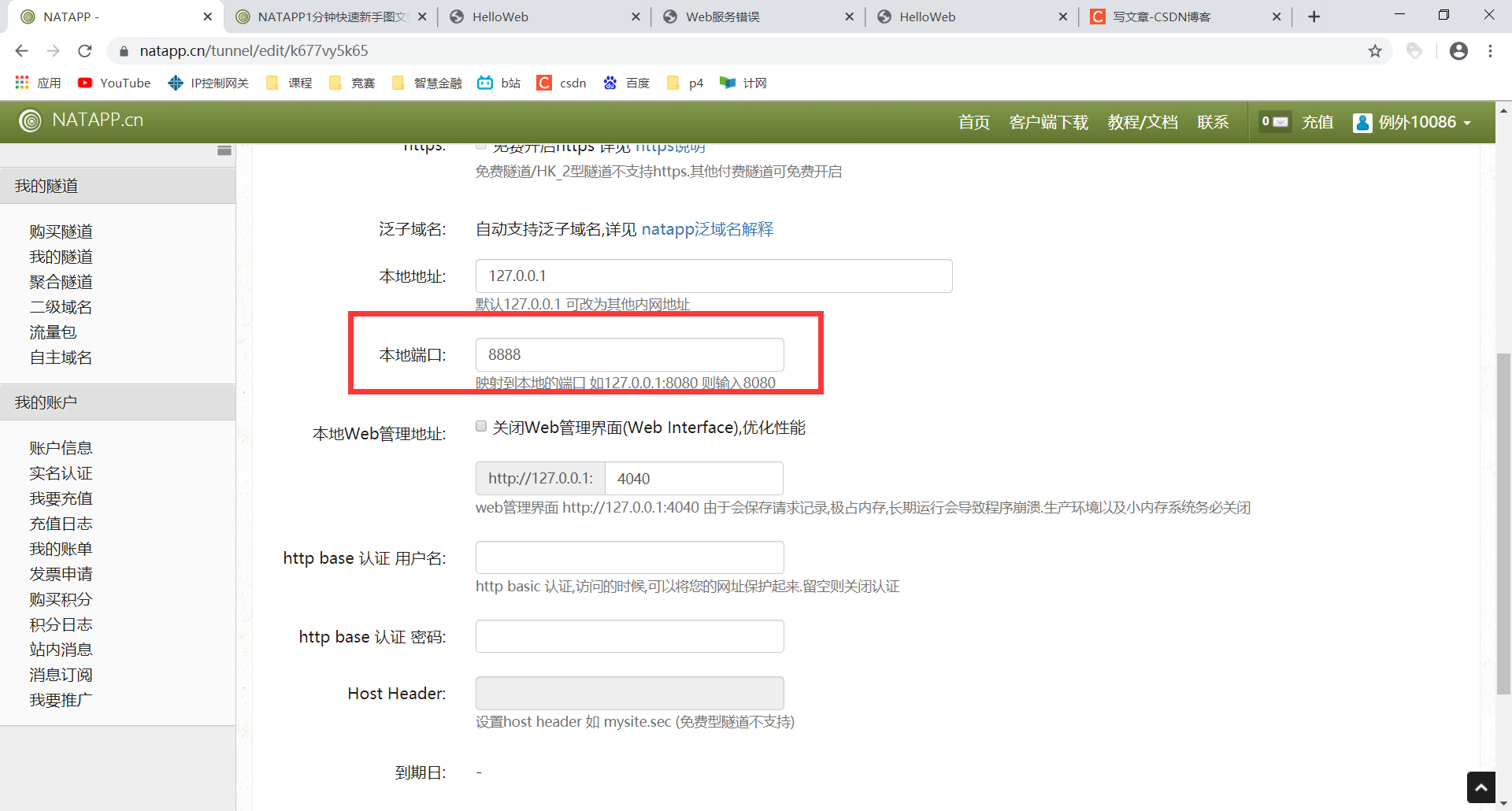The height and width of the screenshot is (811, 1512).
Task: Expand the 例外10086 user dropdown
Action: [x=1412, y=122]
